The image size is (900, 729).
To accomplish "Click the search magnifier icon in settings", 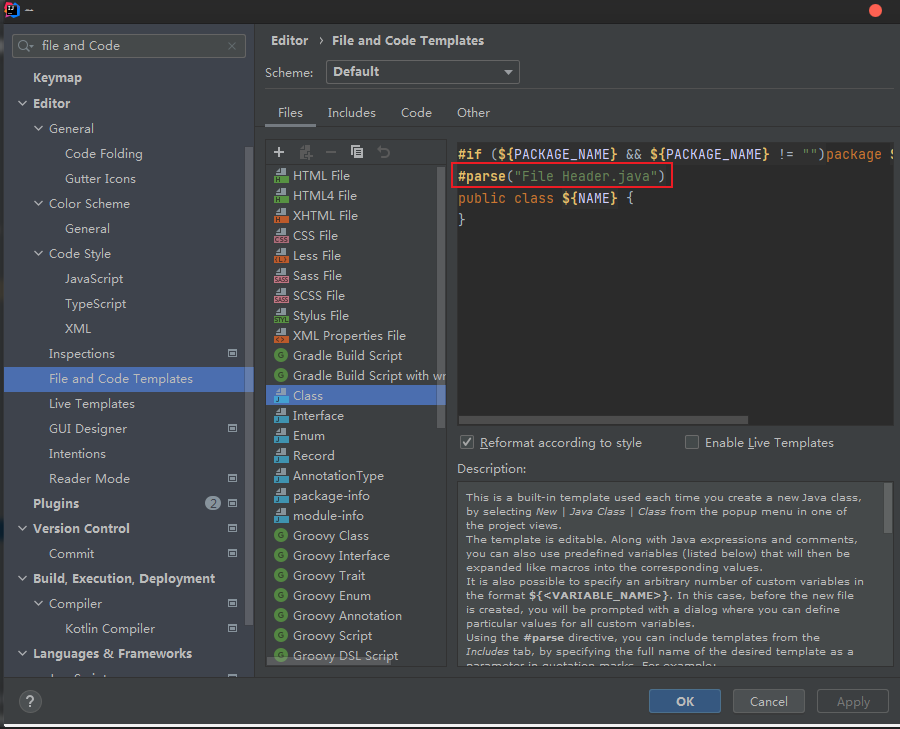I will pos(25,46).
